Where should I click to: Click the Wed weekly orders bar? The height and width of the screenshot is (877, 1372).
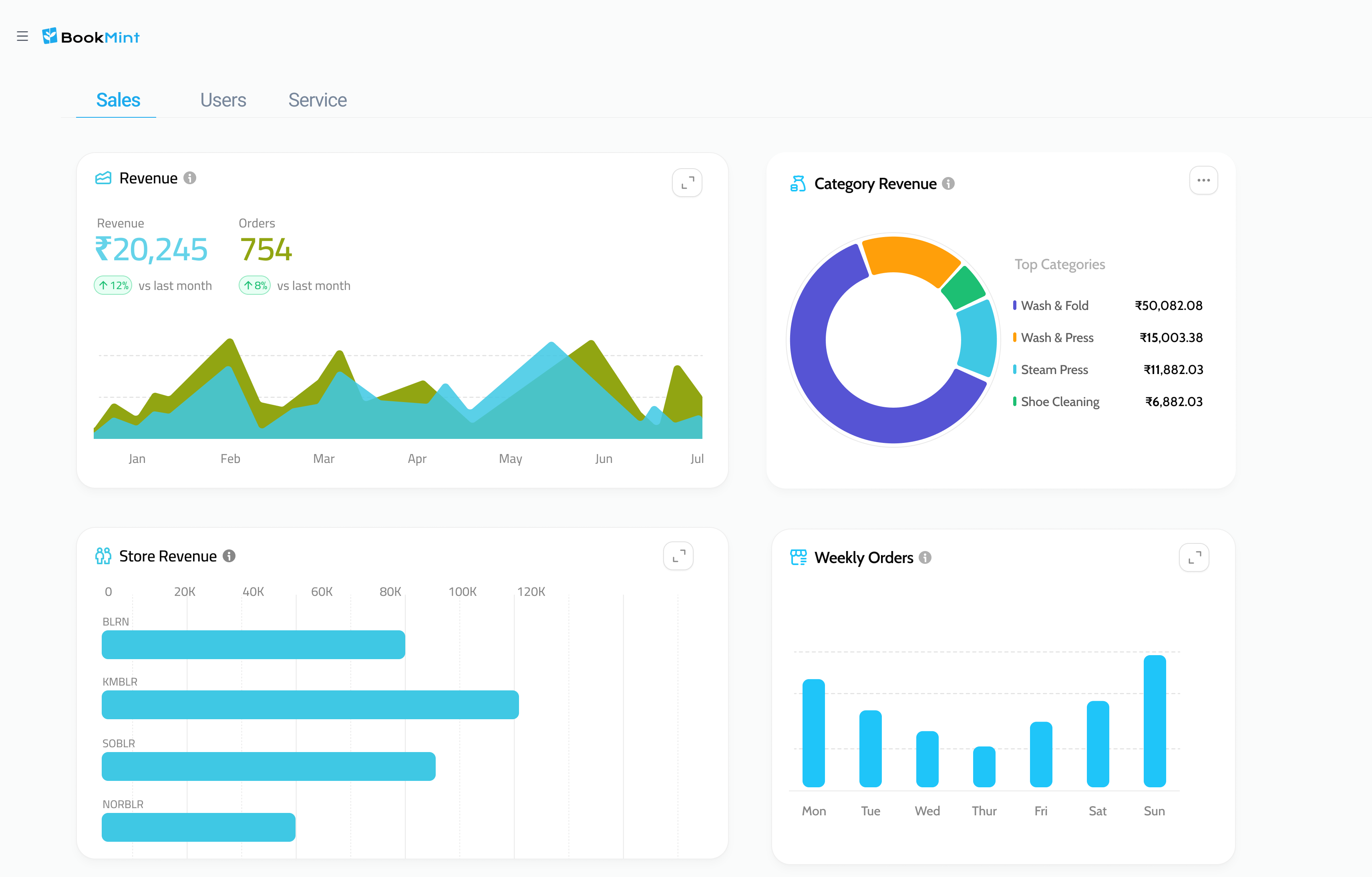pos(927,759)
